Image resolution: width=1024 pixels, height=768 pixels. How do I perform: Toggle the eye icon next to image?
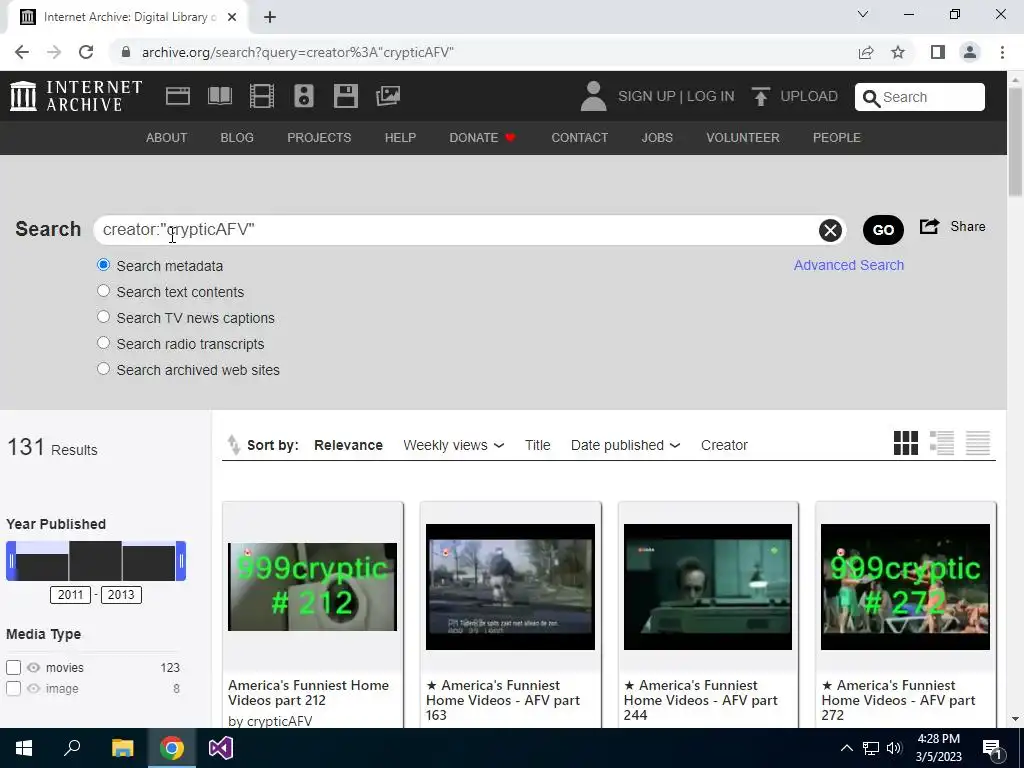[x=34, y=688]
